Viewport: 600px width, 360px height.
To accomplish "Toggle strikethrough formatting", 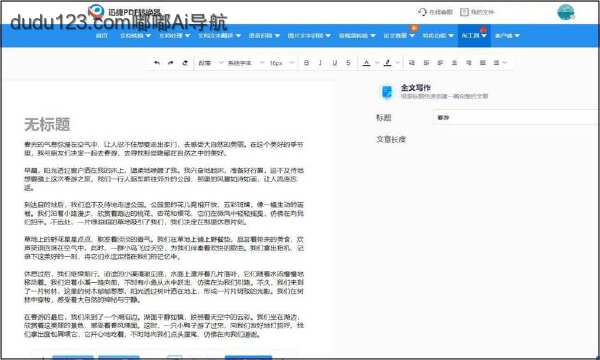I will click(x=348, y=63).
